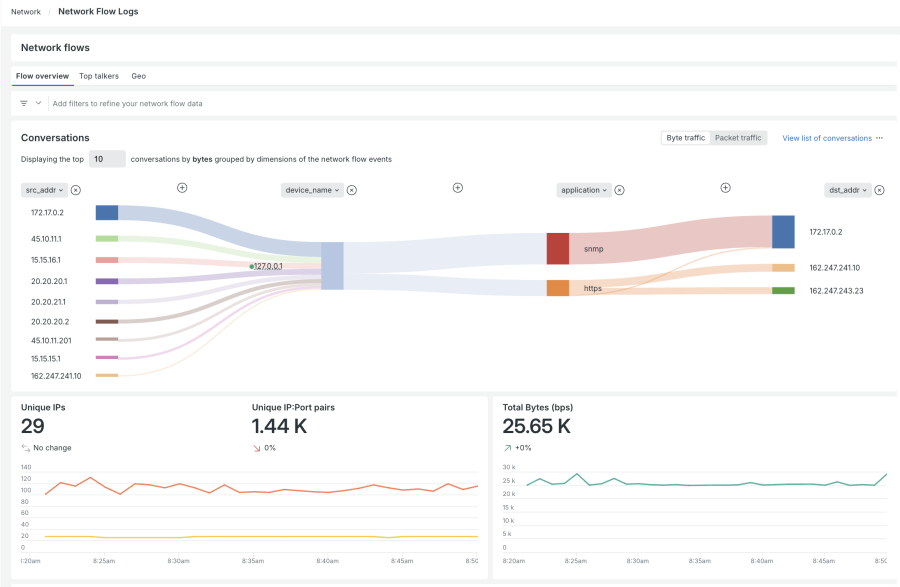Open the Top talkers tab

99,76
